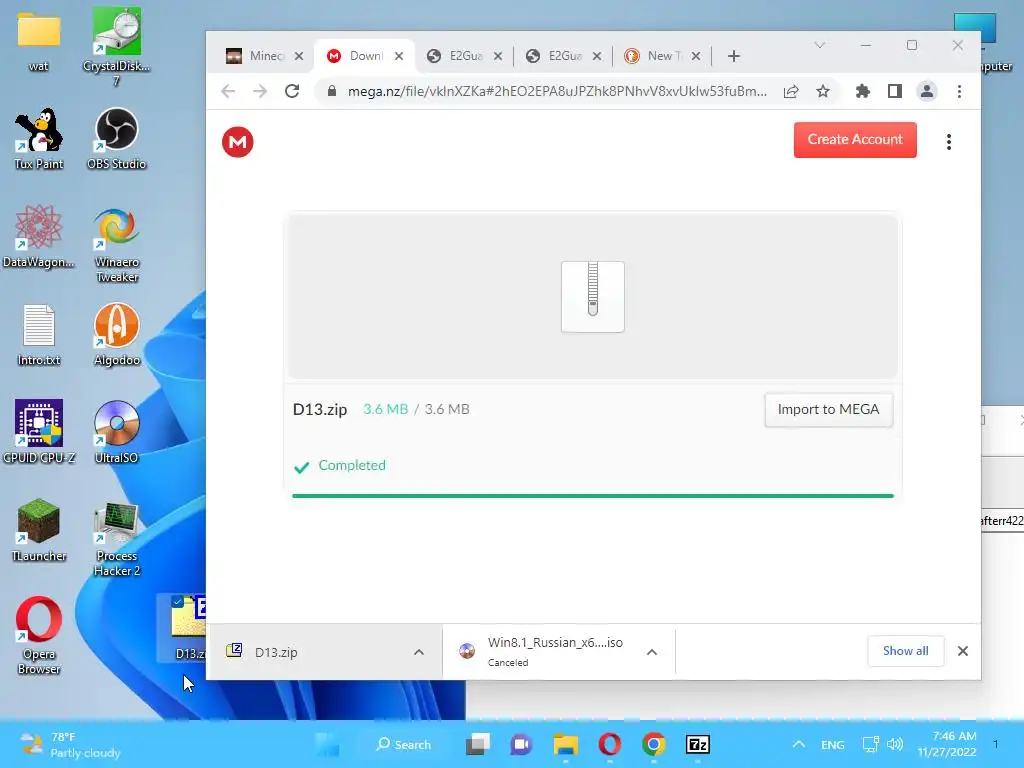Screen dimensions: 1024x768
Task: Select TLauncher desktop icon
Action: pyautogui.click(x=39, y=530)
